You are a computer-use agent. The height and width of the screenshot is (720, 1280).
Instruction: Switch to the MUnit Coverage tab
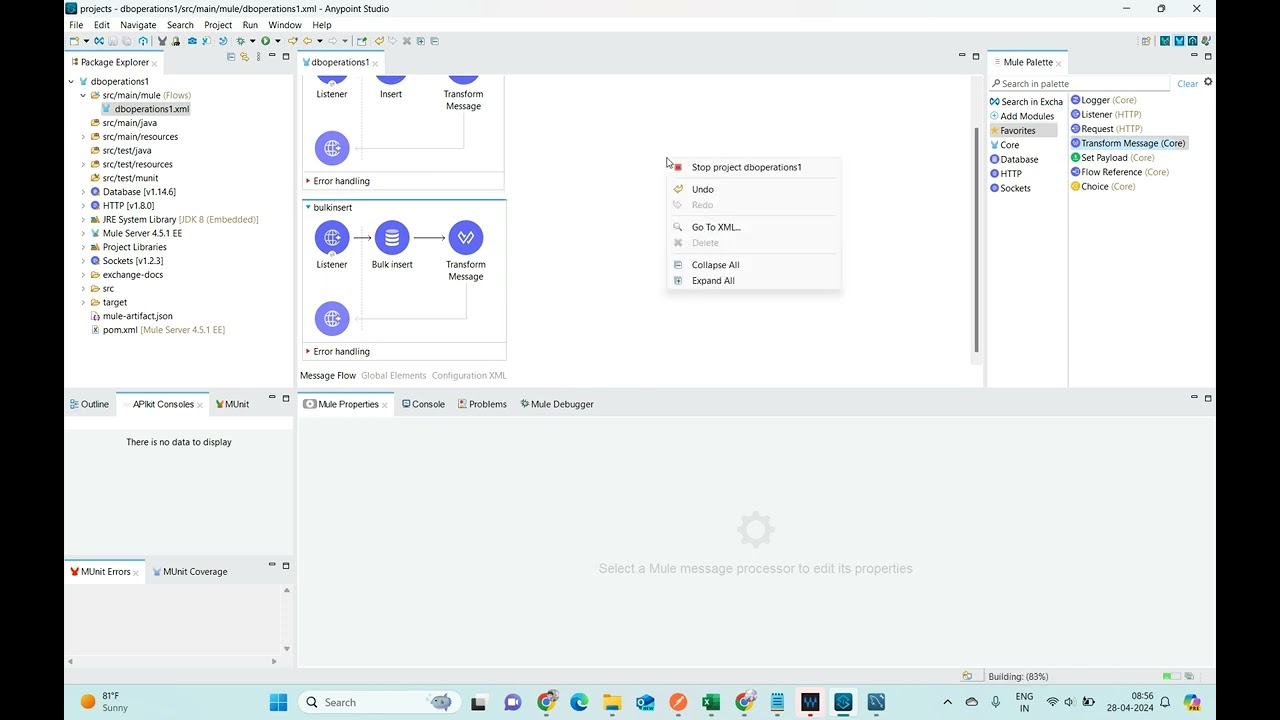click(x=190, y=572)
